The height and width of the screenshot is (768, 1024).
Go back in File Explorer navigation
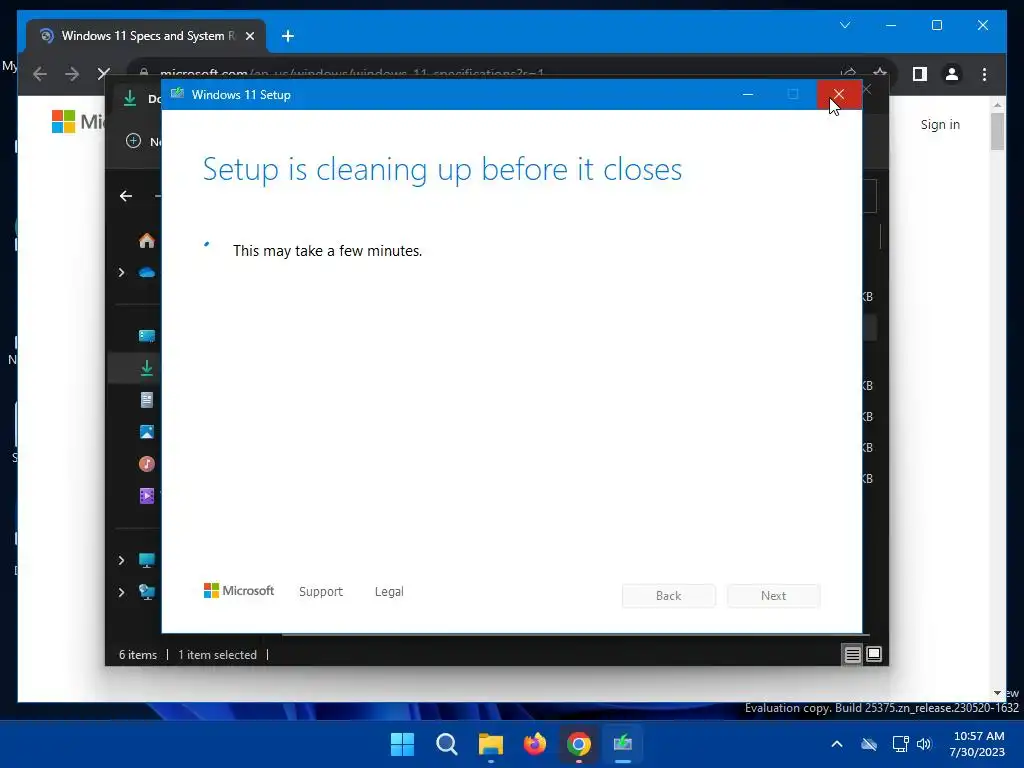pyautogui.click(x=126, y=196)
